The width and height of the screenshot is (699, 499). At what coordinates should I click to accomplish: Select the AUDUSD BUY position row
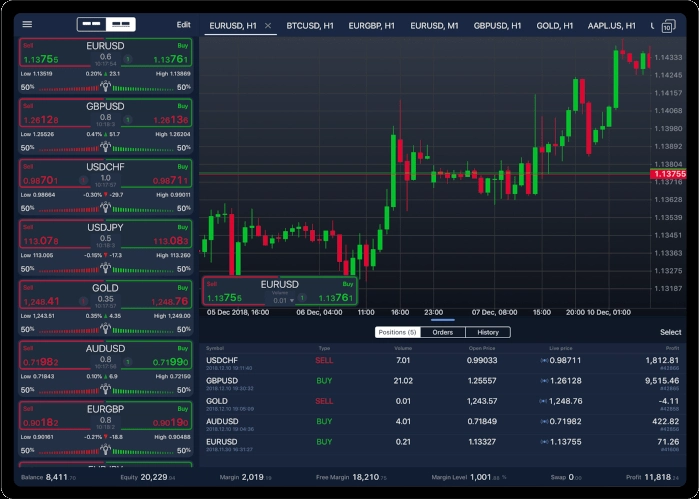coord(443,424)
